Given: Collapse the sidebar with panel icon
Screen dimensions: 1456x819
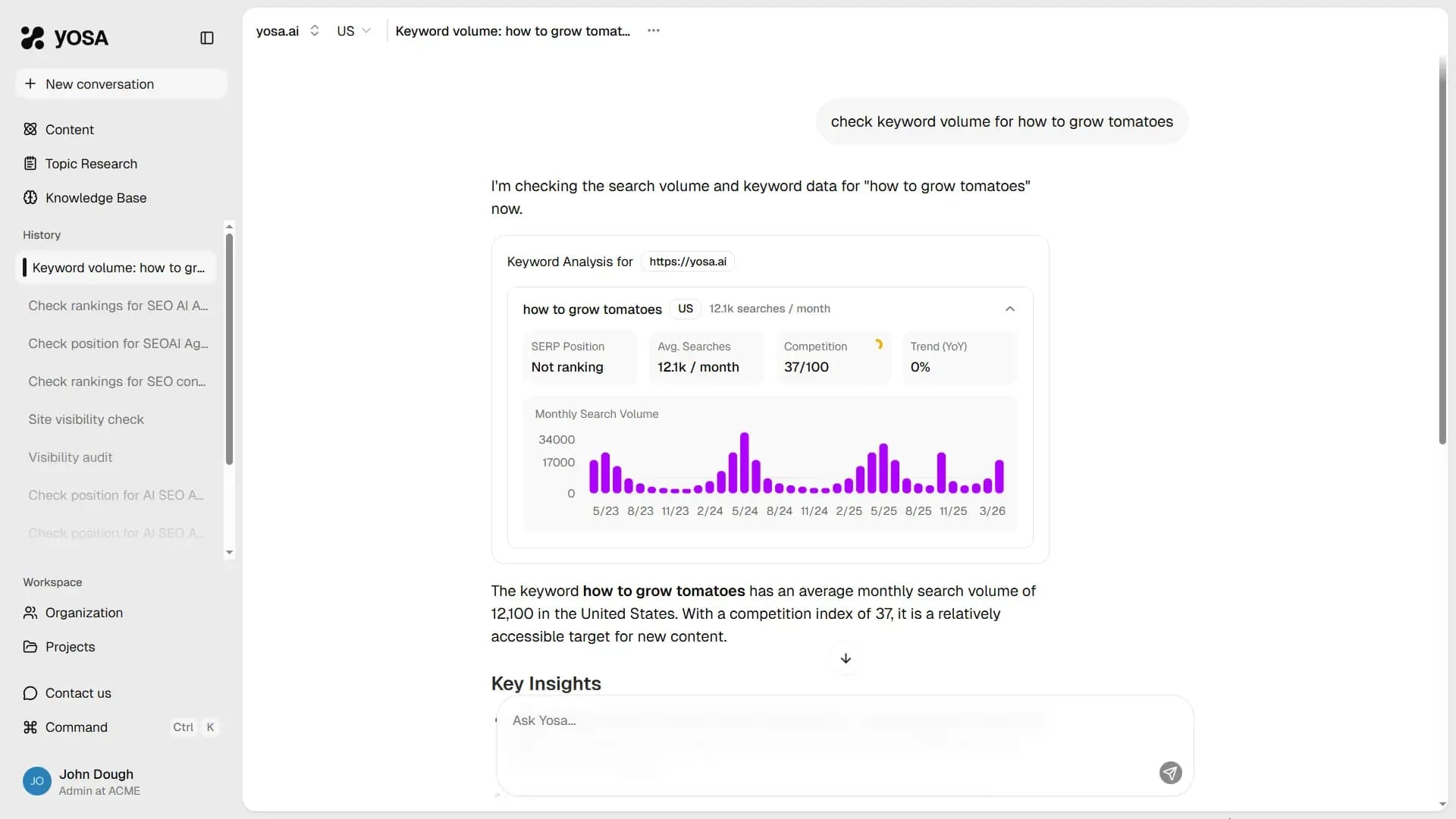Looking at the screenshot, I should click(207, 38).
